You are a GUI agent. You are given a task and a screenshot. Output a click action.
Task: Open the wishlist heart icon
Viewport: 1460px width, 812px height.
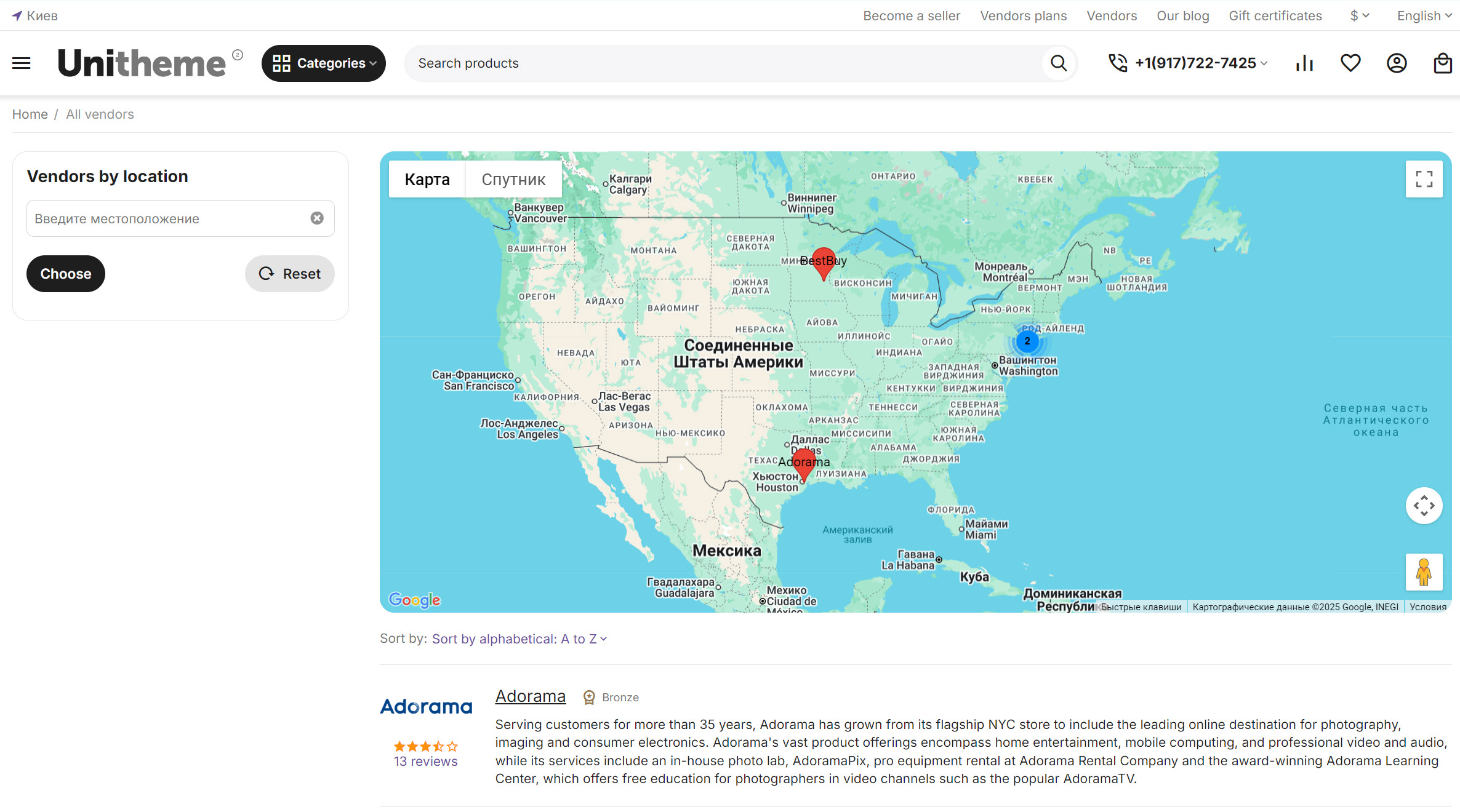click(x=1350, y=63)
